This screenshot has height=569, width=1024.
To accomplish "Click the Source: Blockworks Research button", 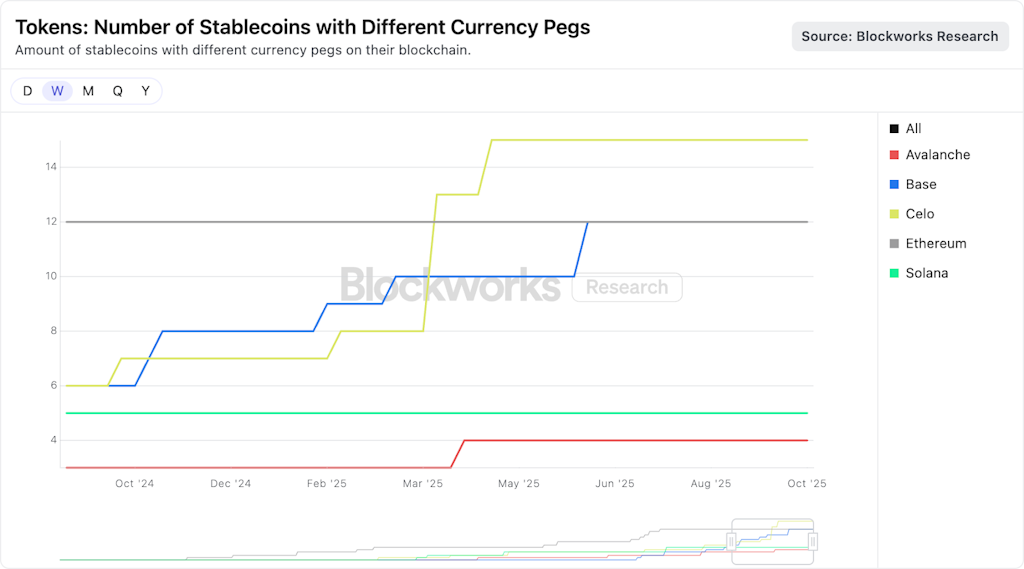I will coord(899,36).
